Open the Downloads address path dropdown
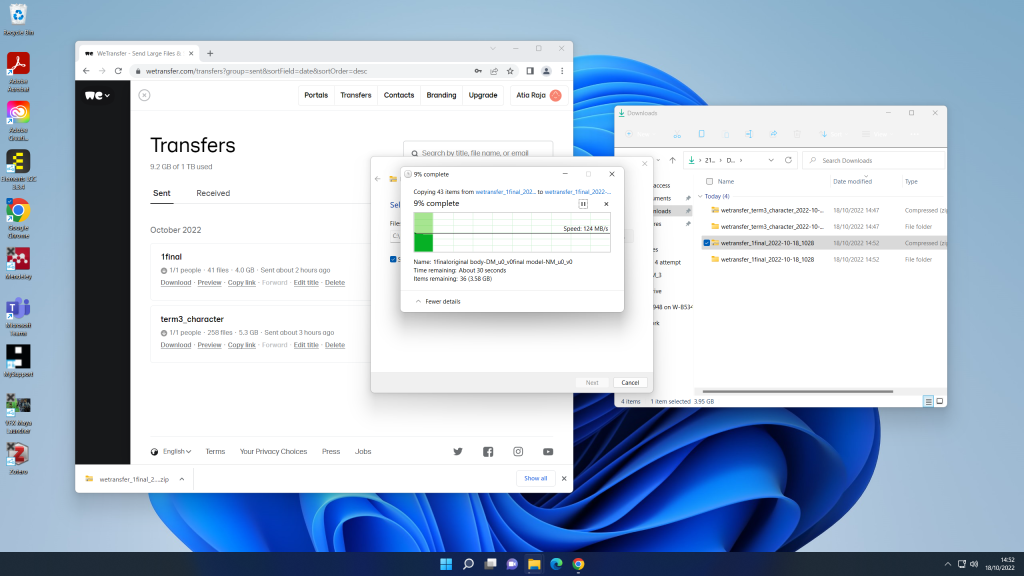The image size is (1024, 576). tap(771, 161)
